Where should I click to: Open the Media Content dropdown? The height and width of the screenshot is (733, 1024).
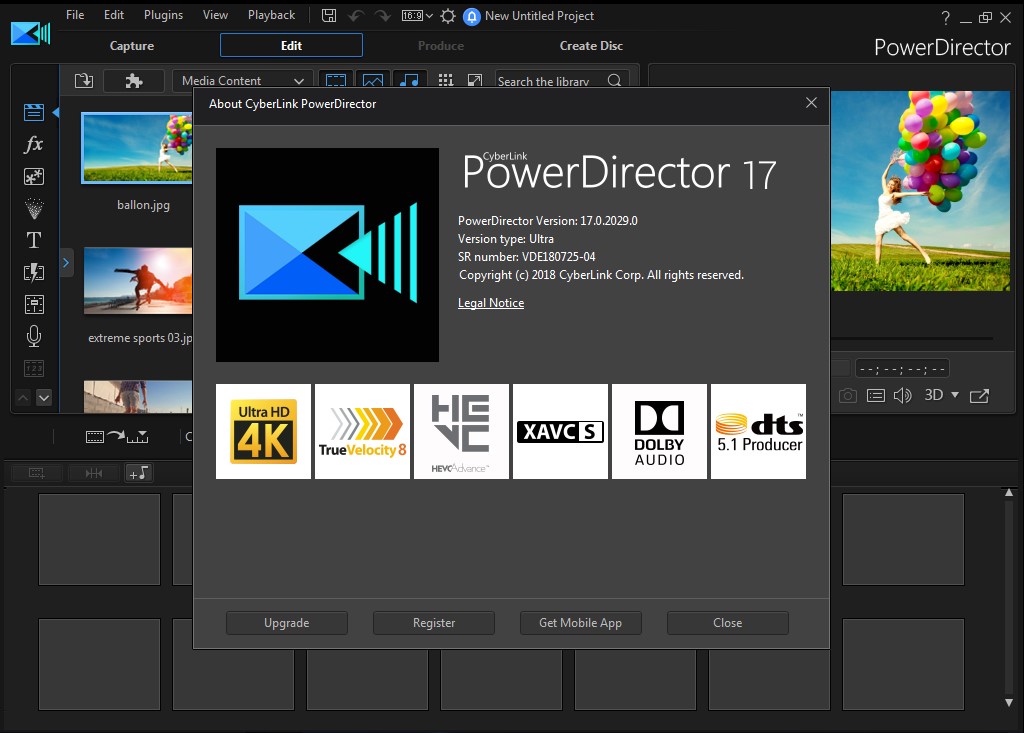[x=242, y=80]
